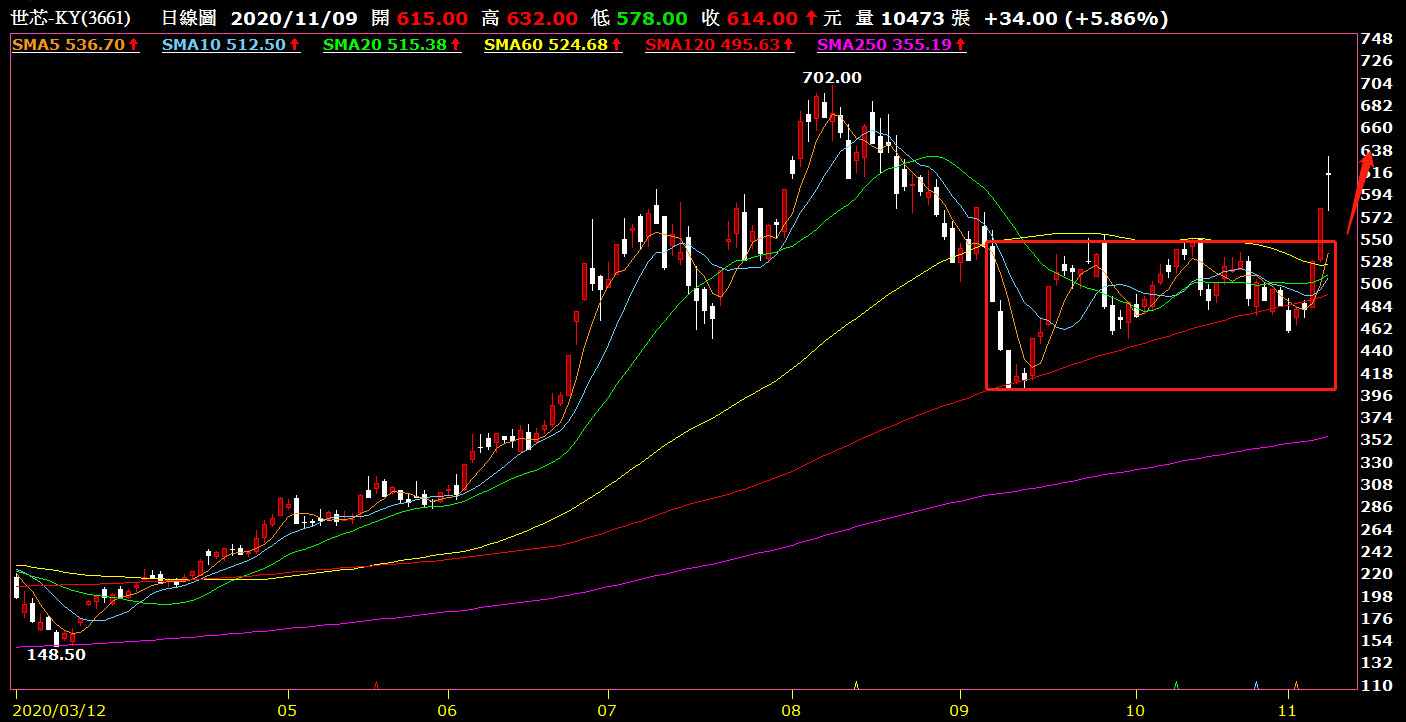
Task: Open the 世芯-KY(3661) stock selector
Action: tap(68, 19)
